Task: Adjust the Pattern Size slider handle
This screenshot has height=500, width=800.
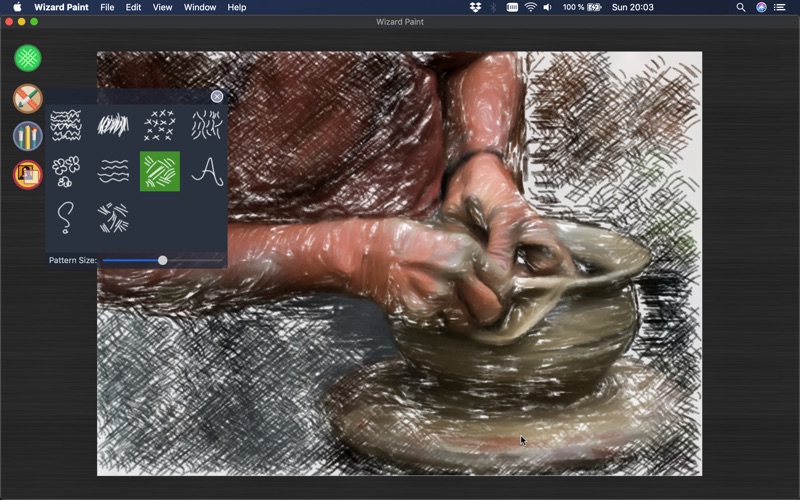Action: [162, 260]
